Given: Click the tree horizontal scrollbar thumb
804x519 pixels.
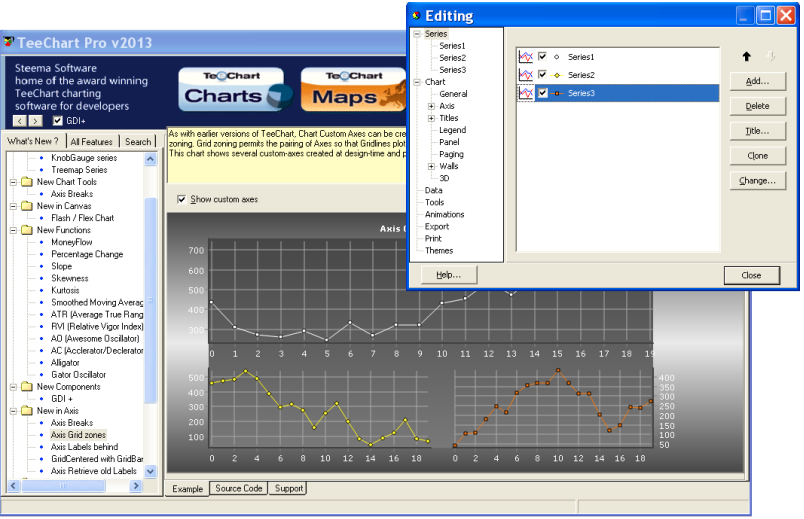Looking at the screenshot, I should point(63,485).
